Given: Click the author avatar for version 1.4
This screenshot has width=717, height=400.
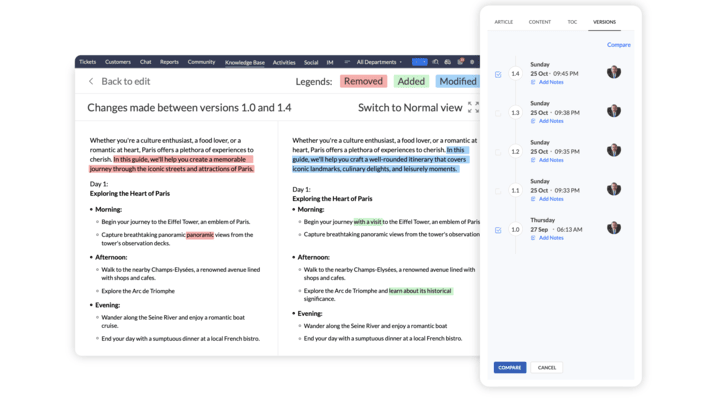Looking at the screenshot, I should click(x=614, y=72).
